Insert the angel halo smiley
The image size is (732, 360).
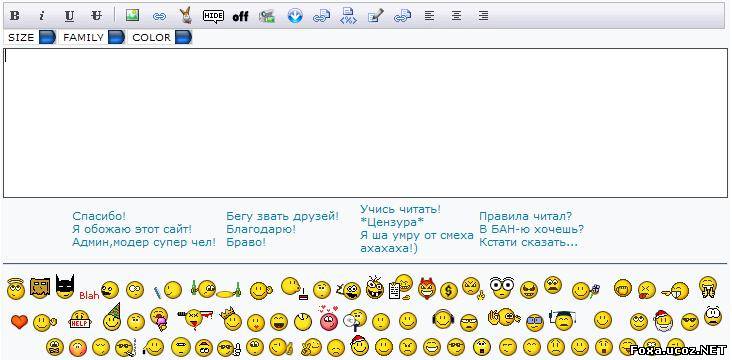coord(16,289)
